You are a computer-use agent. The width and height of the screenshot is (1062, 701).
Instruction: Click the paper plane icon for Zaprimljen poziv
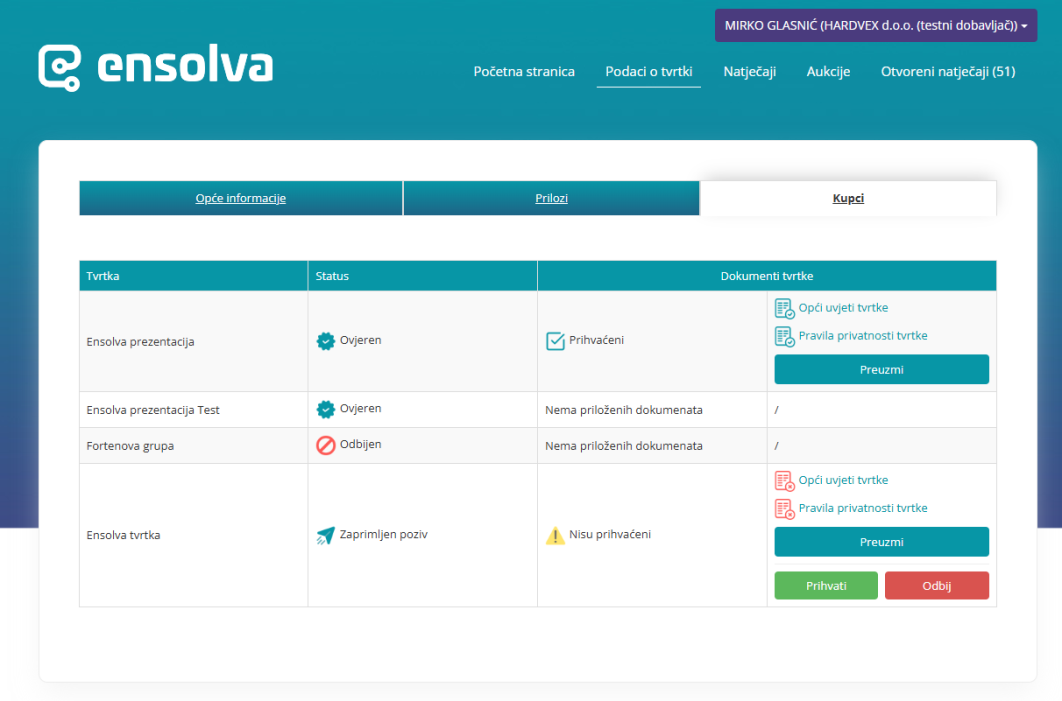click(x=325, y=535)
